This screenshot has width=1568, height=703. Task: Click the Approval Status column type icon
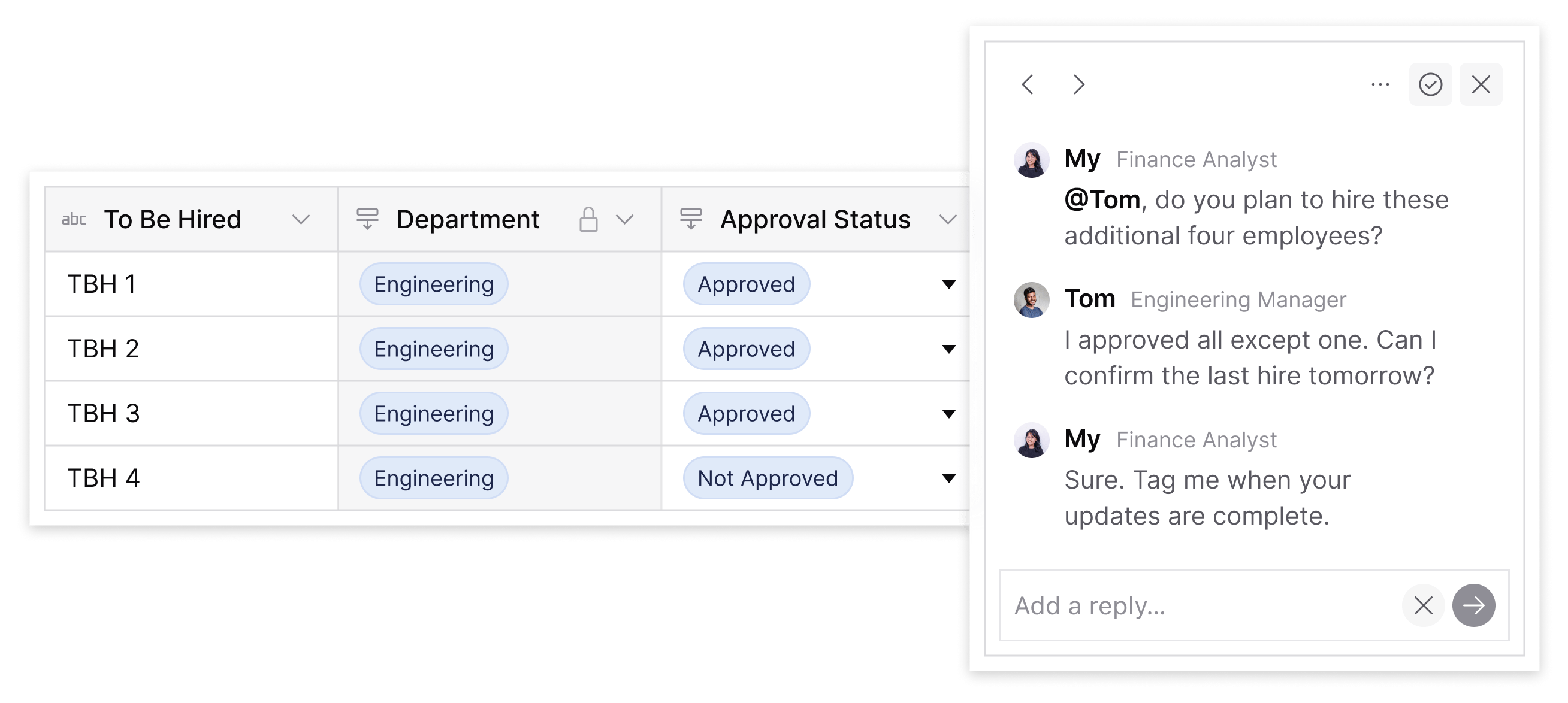click(691, 219)
